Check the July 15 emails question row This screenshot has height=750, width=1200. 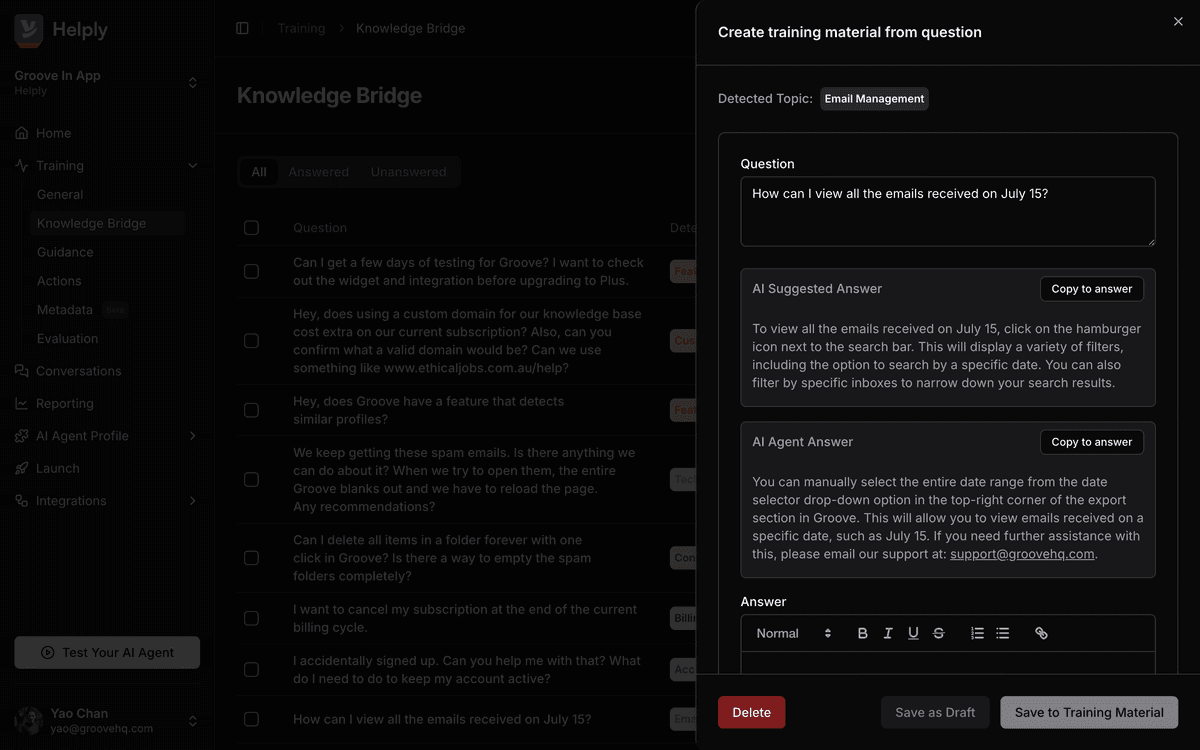coord(251,719)
